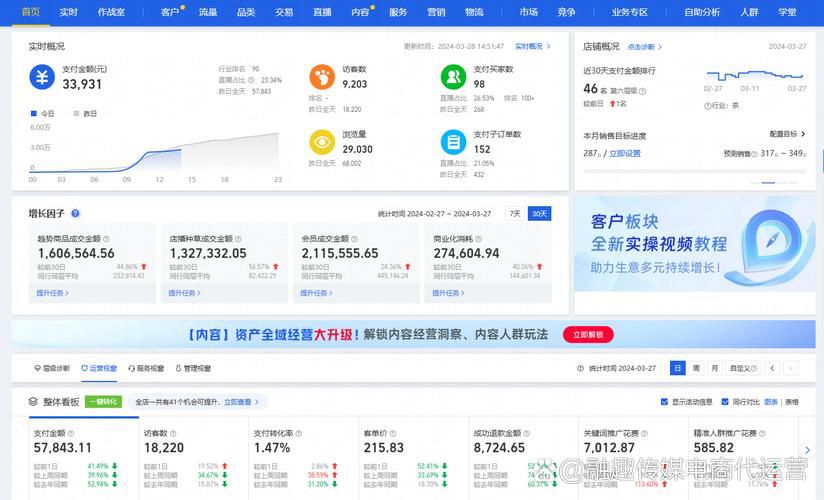
Task: Toggle the 同行对比 checkbox
Action: (x=725, y=402)
